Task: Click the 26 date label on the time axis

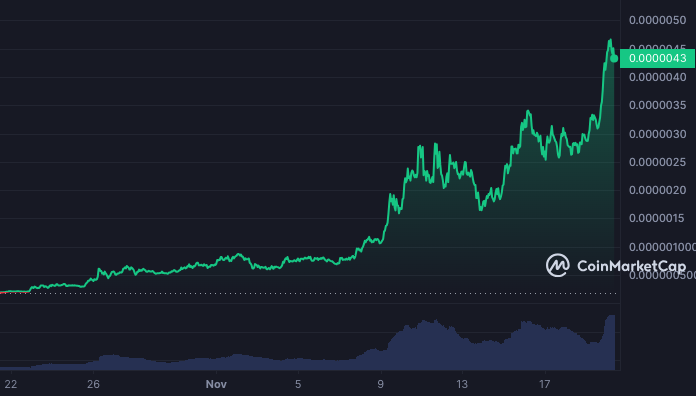Action: pos(93,384)
